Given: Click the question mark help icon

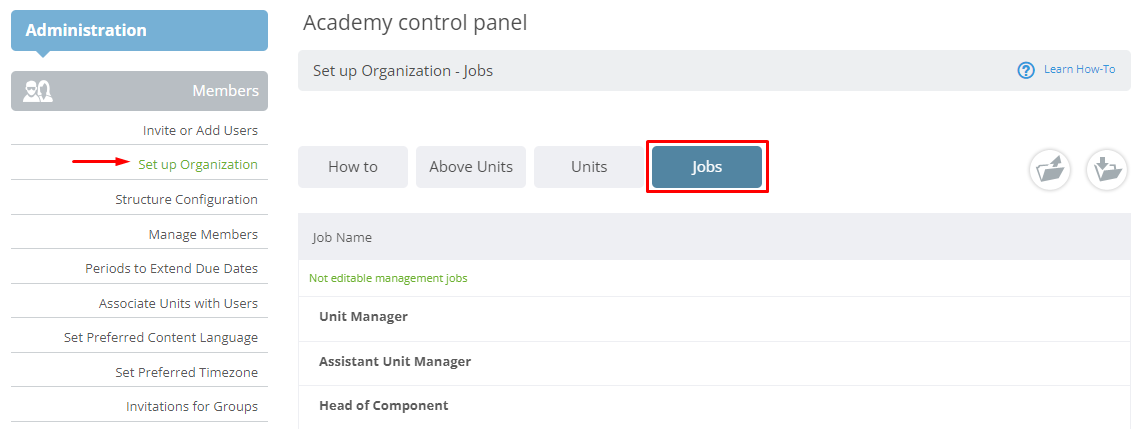Looking at the screenshot, I should (x=1026, y=70).
